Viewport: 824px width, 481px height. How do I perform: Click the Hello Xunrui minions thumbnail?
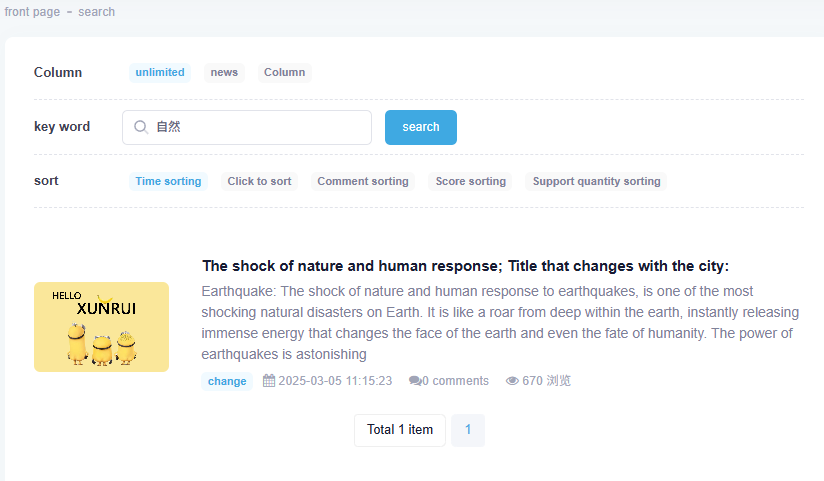pyautogui.click(x=101, y=327)
